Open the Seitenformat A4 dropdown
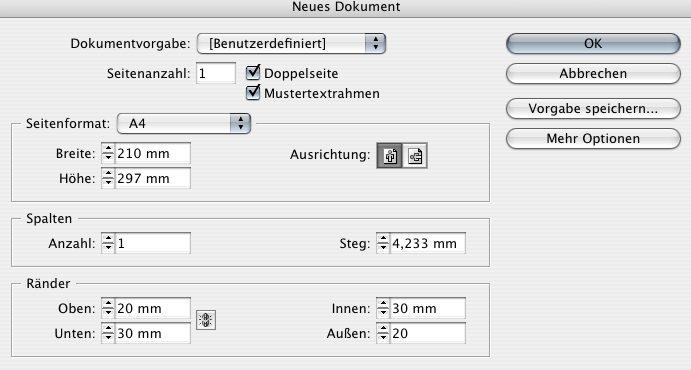The width and height of the screenshot is (691, 370). point(184,123)
